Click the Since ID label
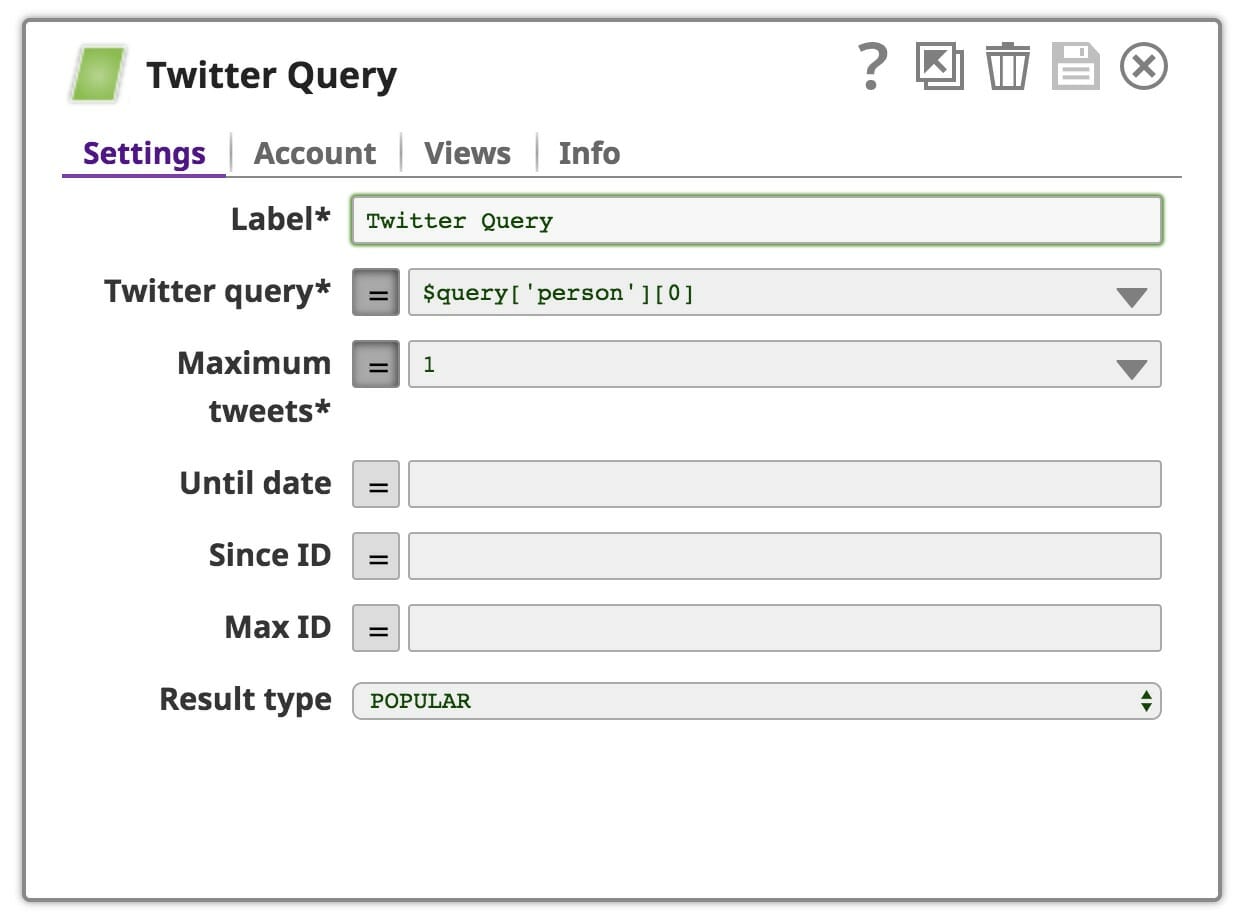The width and height of the screenshot is (1246, 920). [x=270, y=555]
